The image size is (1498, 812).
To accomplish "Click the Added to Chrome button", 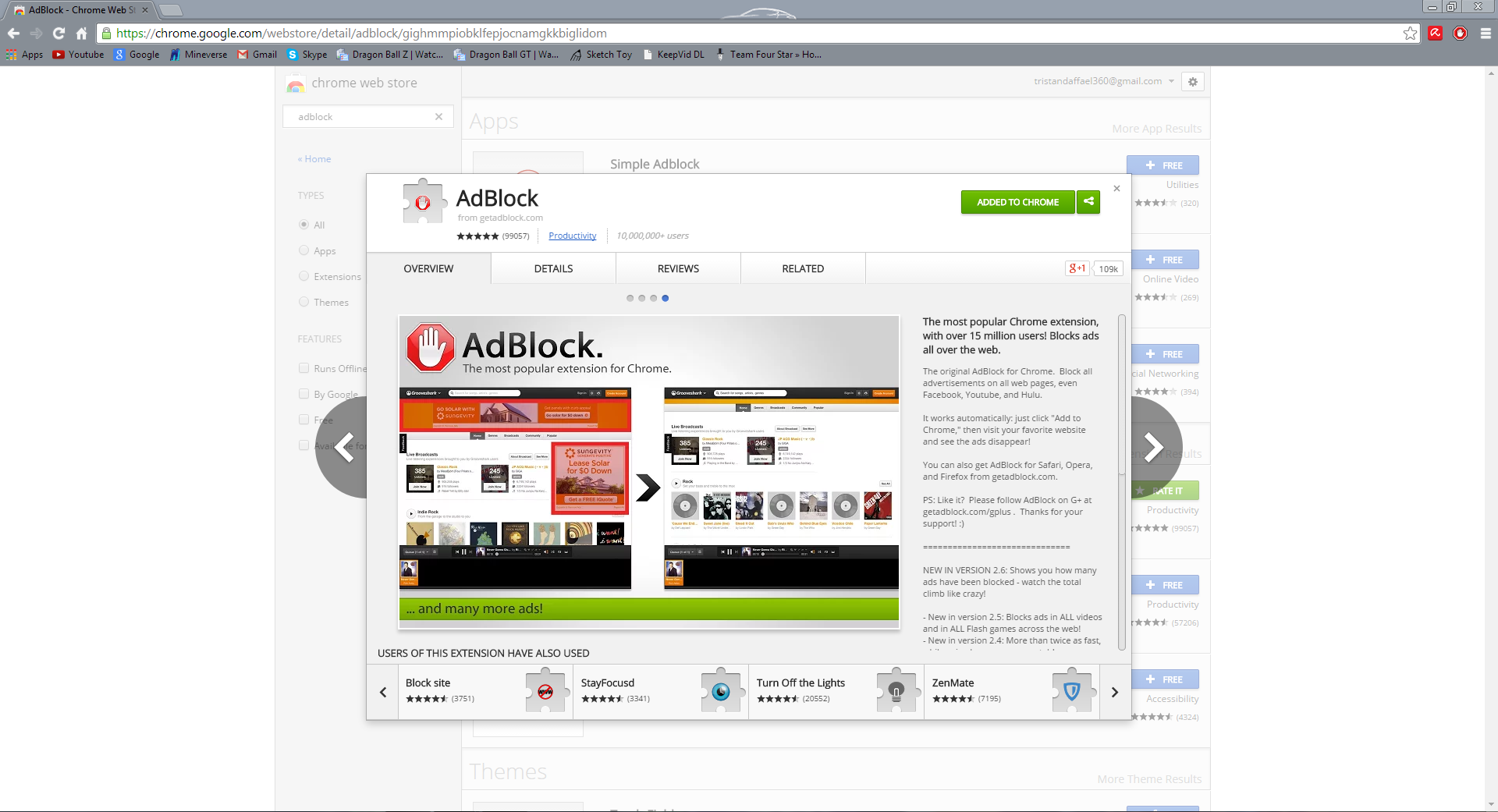I will (1017, 202).
